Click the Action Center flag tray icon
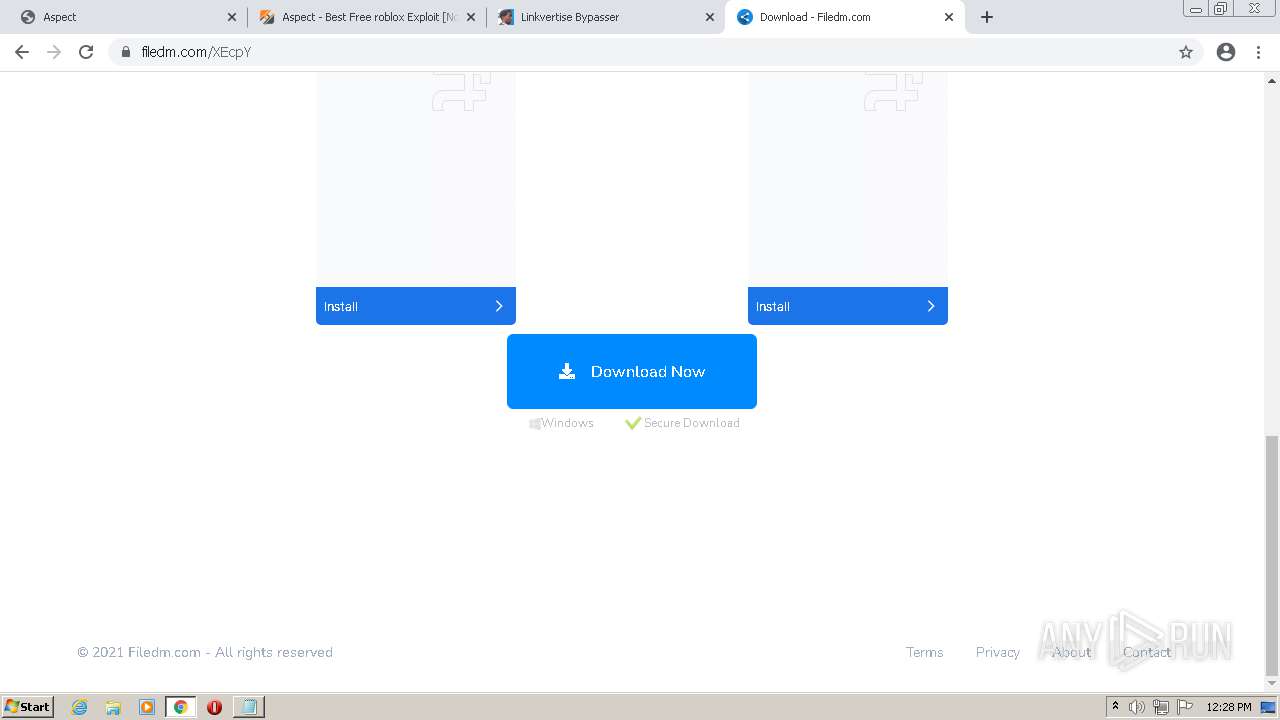 tap(1185, 707)
